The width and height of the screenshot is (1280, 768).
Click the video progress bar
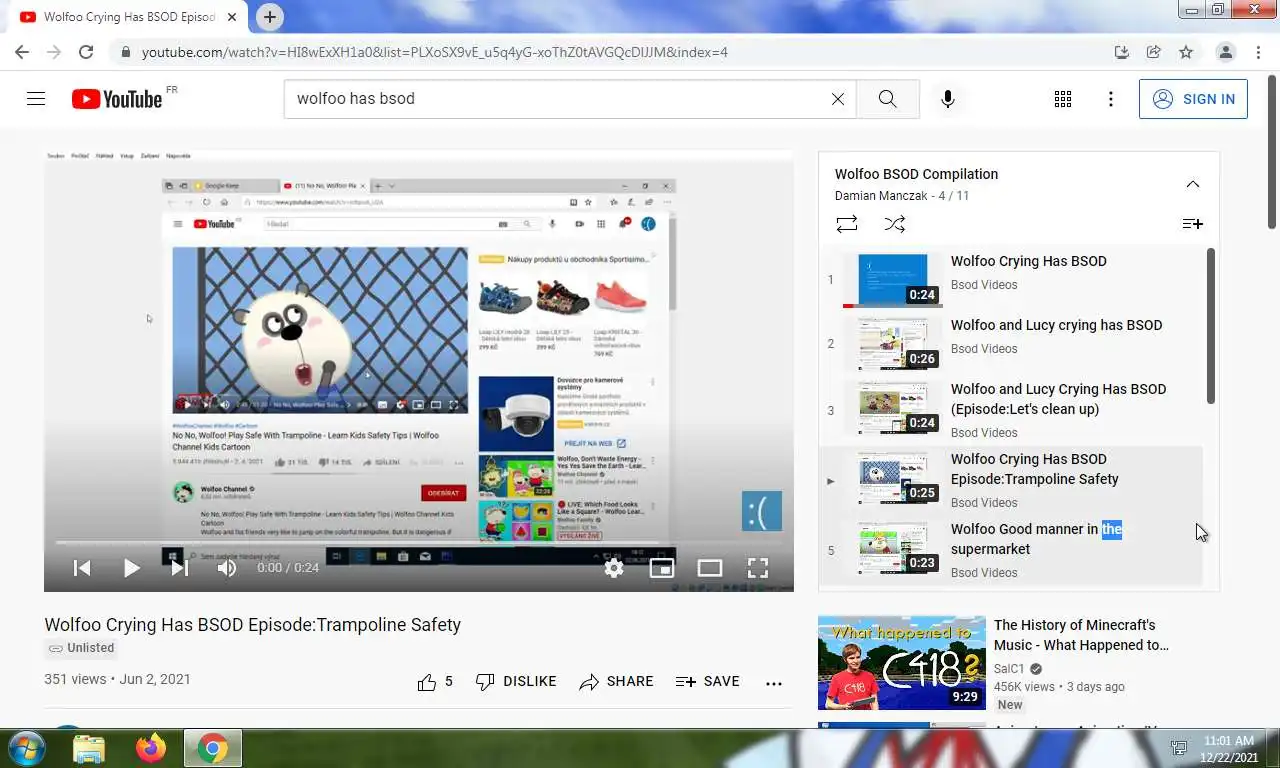tap(418, 543)
